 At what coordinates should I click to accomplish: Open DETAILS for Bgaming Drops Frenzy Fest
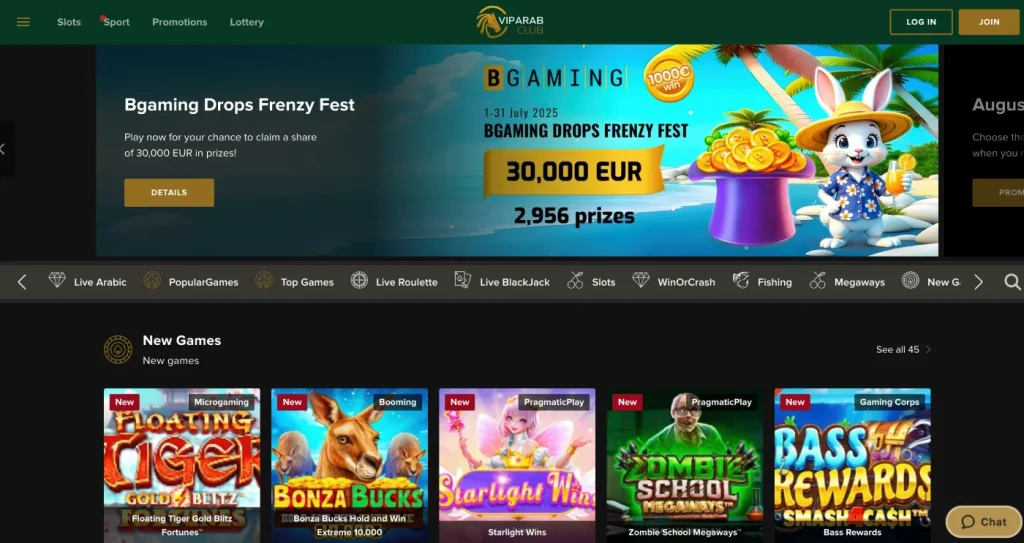(169, 193)
